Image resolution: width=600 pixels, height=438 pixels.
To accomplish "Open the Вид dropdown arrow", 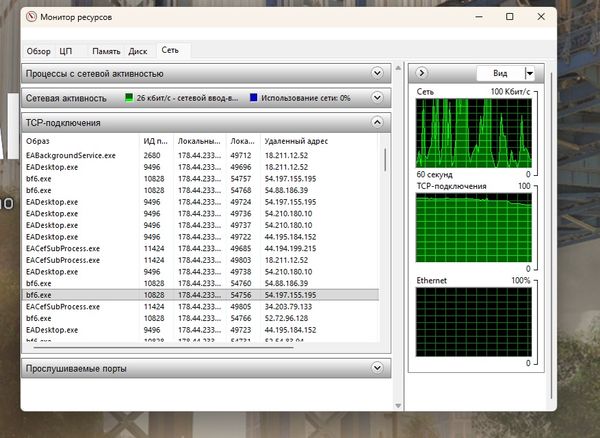I will click(x=529, y=73).
